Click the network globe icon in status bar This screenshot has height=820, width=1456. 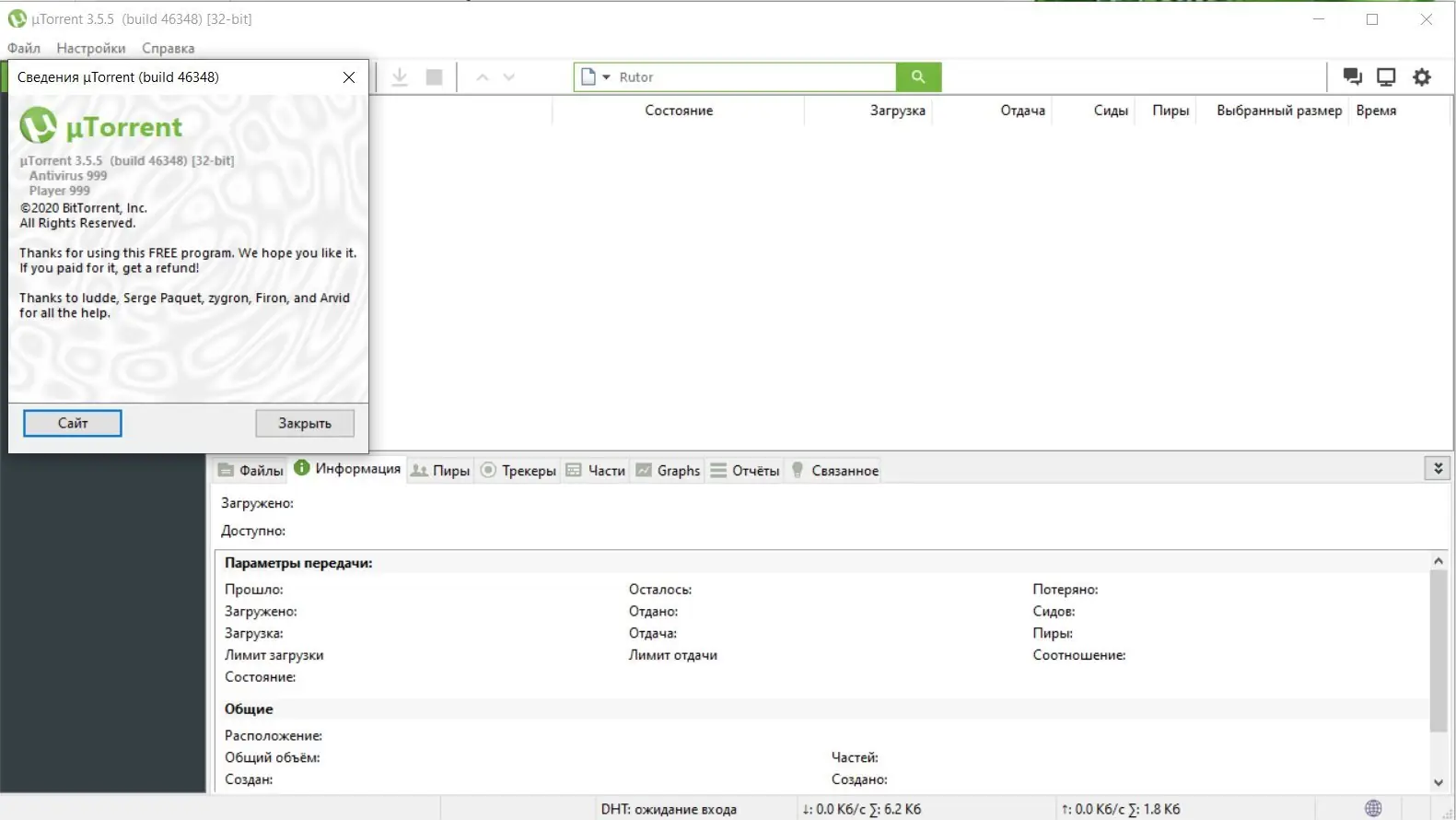point(1373,809)
